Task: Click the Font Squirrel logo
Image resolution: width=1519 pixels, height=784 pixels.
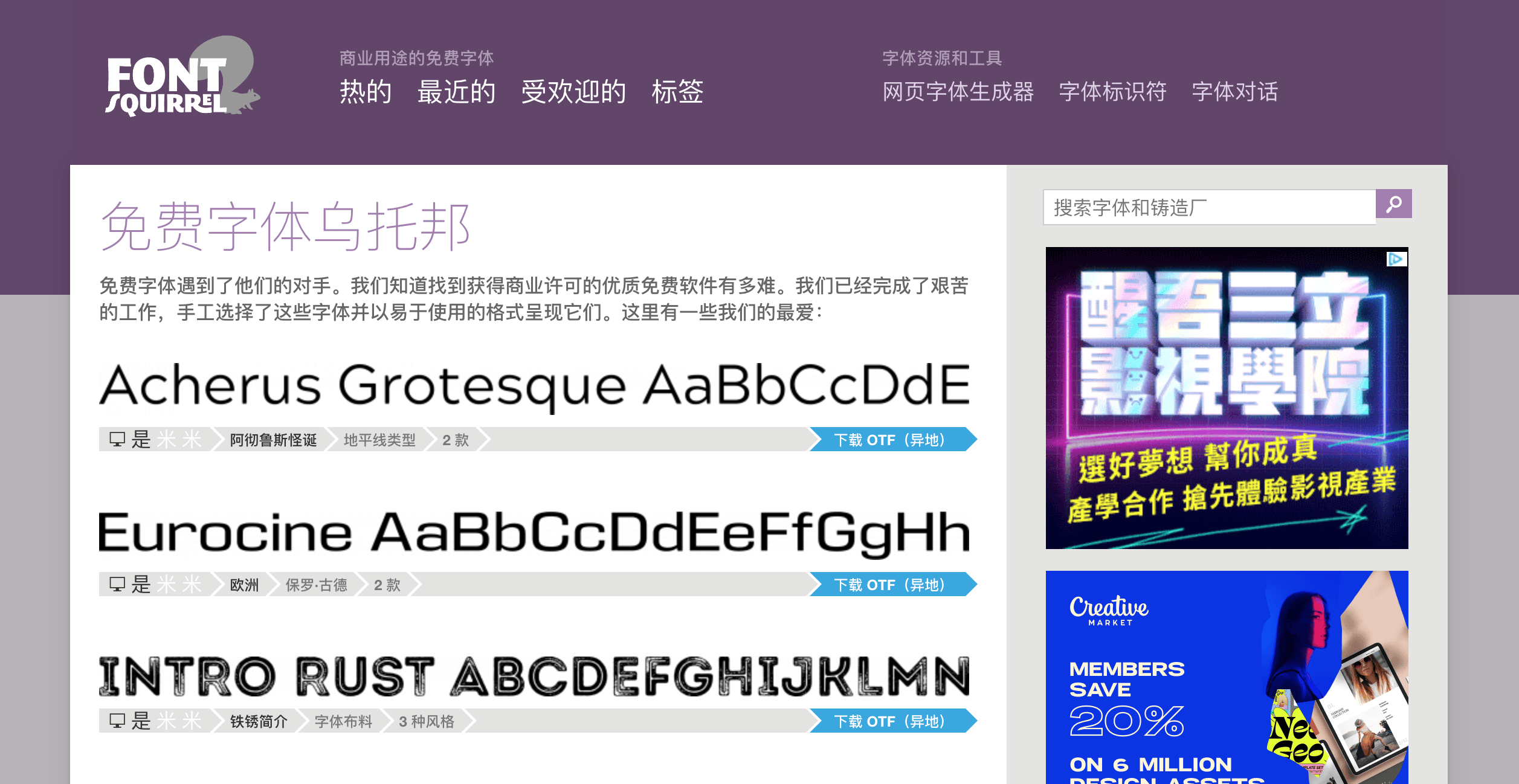Action: (182, 76)
